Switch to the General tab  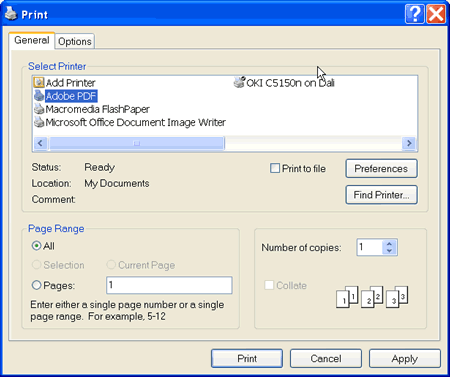pos(32,40)
